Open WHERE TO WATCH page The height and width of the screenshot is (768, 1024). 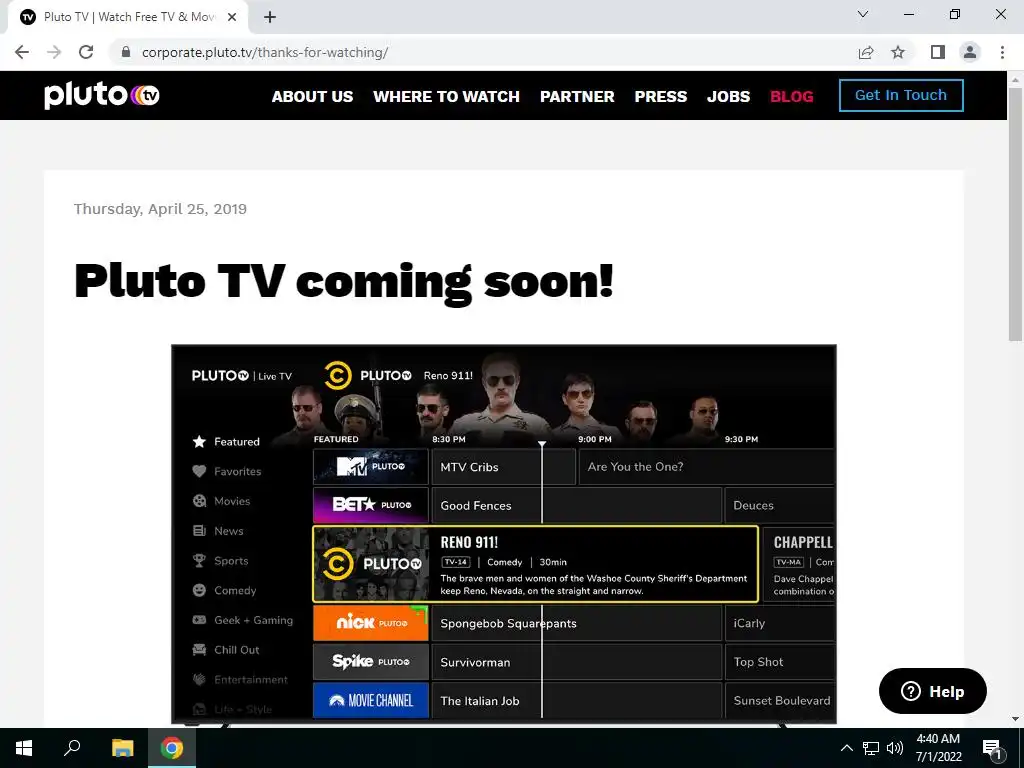[447, 97]
